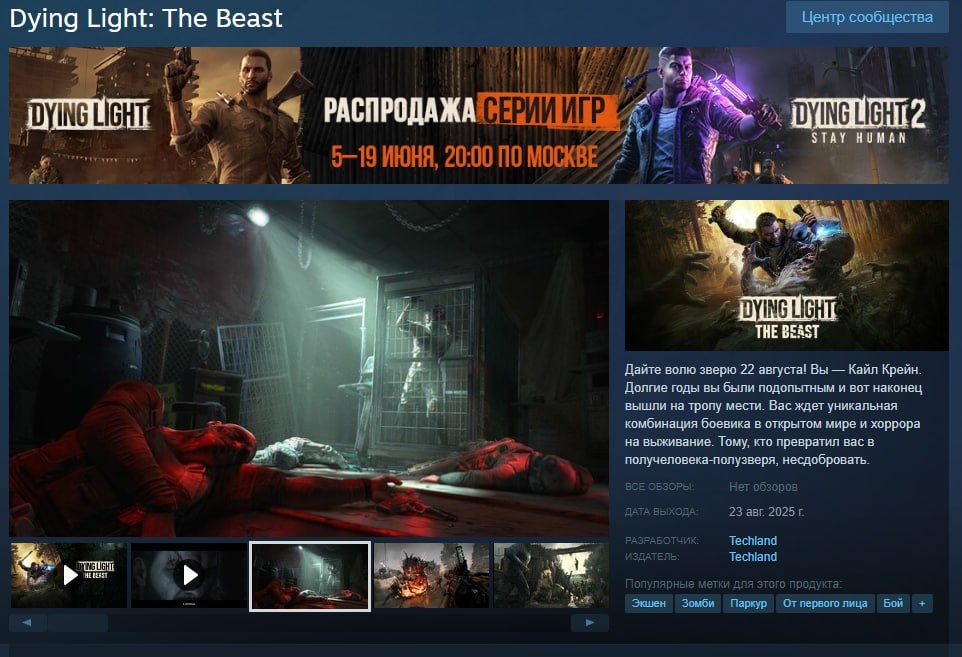Click the Dying Light The Beast capsule image
Viewport: 962px width, 657px height.
click(x=787, y=275)
